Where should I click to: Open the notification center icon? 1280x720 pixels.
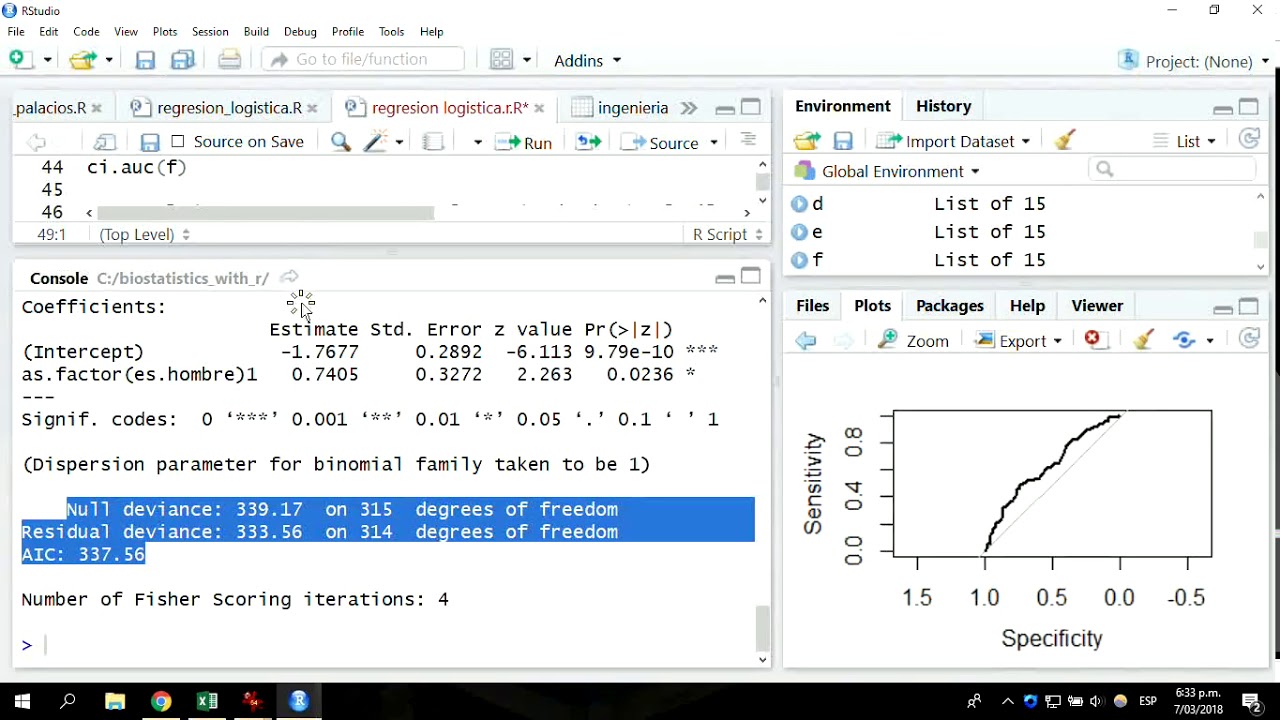tap(1251, 701)
